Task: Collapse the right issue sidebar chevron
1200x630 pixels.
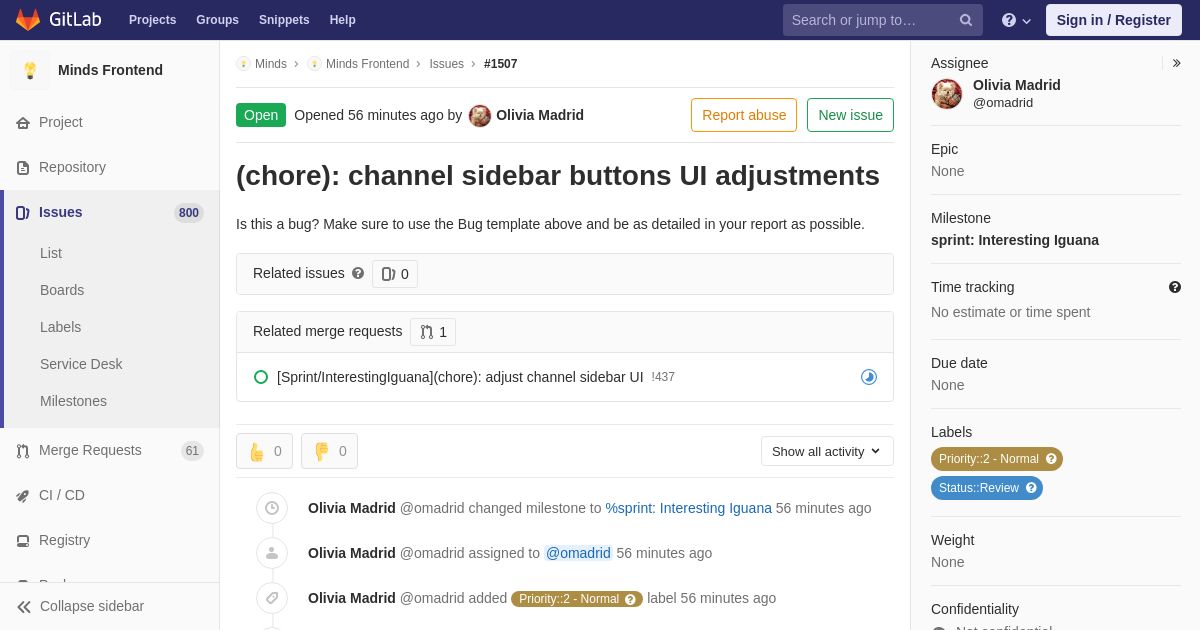Action: [x=1176, y=63]
